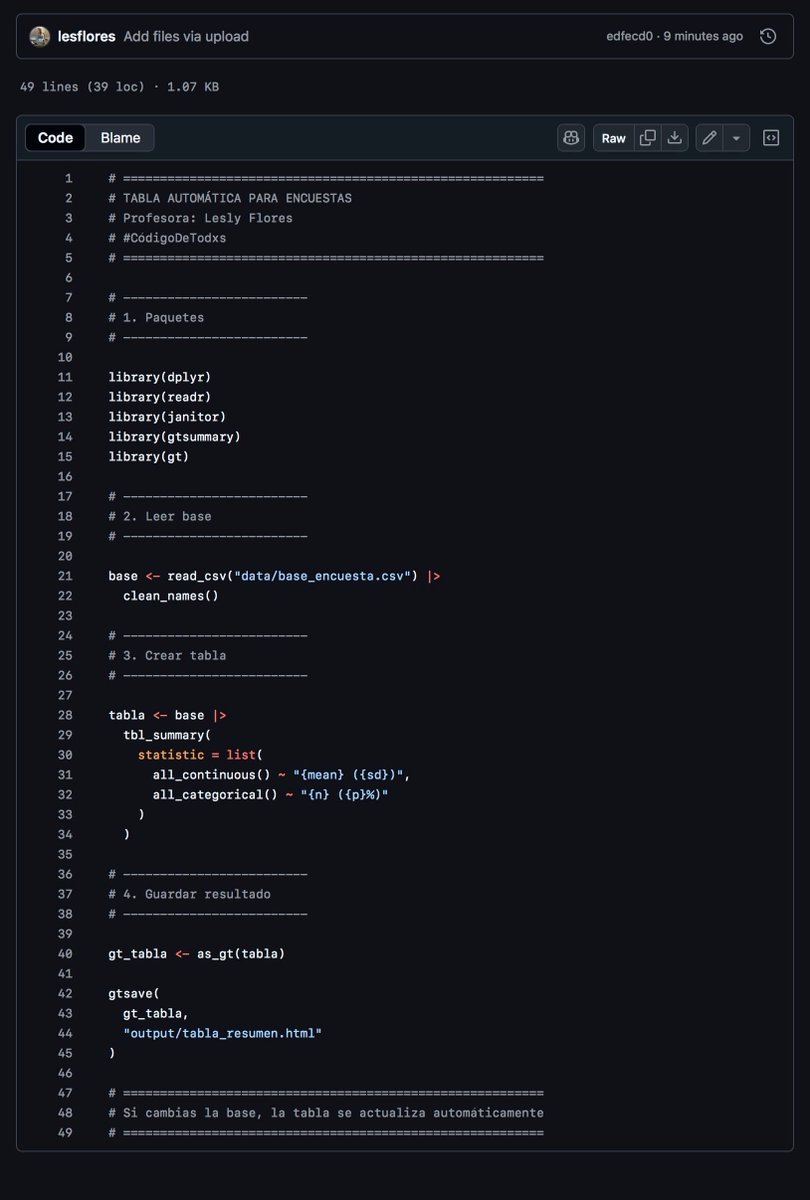Click the library(janitor) line

pyautogui.click(x=167, y=417)
